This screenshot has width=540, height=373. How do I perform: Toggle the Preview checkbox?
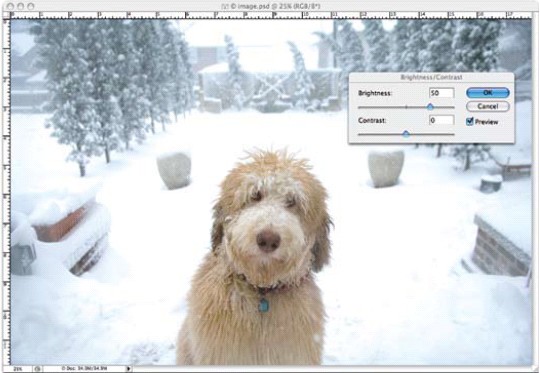(x=470, y=121)
